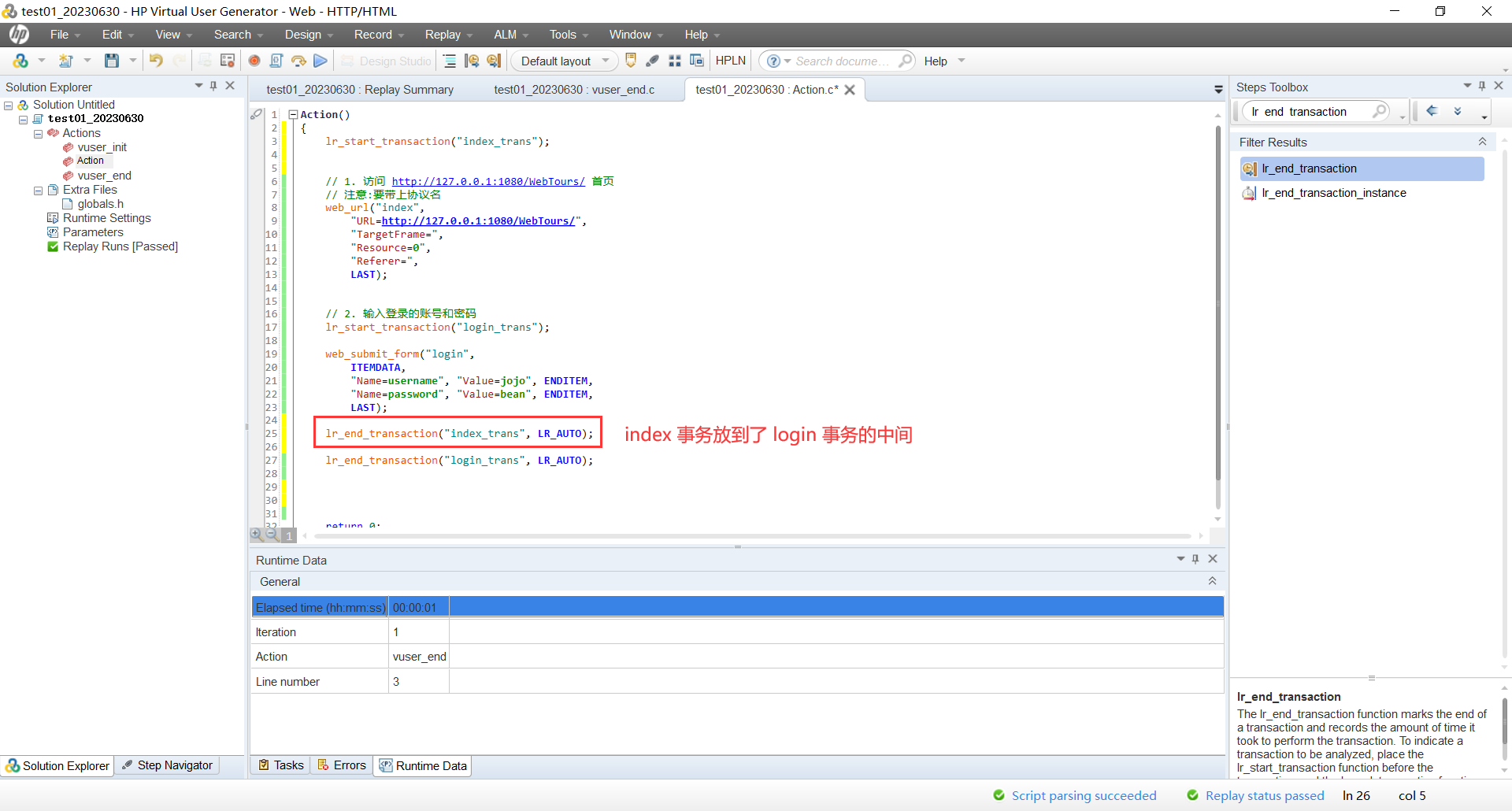This screenshot has width=1512, height=811.
Task: Click the overlapping windows toolbar icon
Action: [x=697, y=61]
